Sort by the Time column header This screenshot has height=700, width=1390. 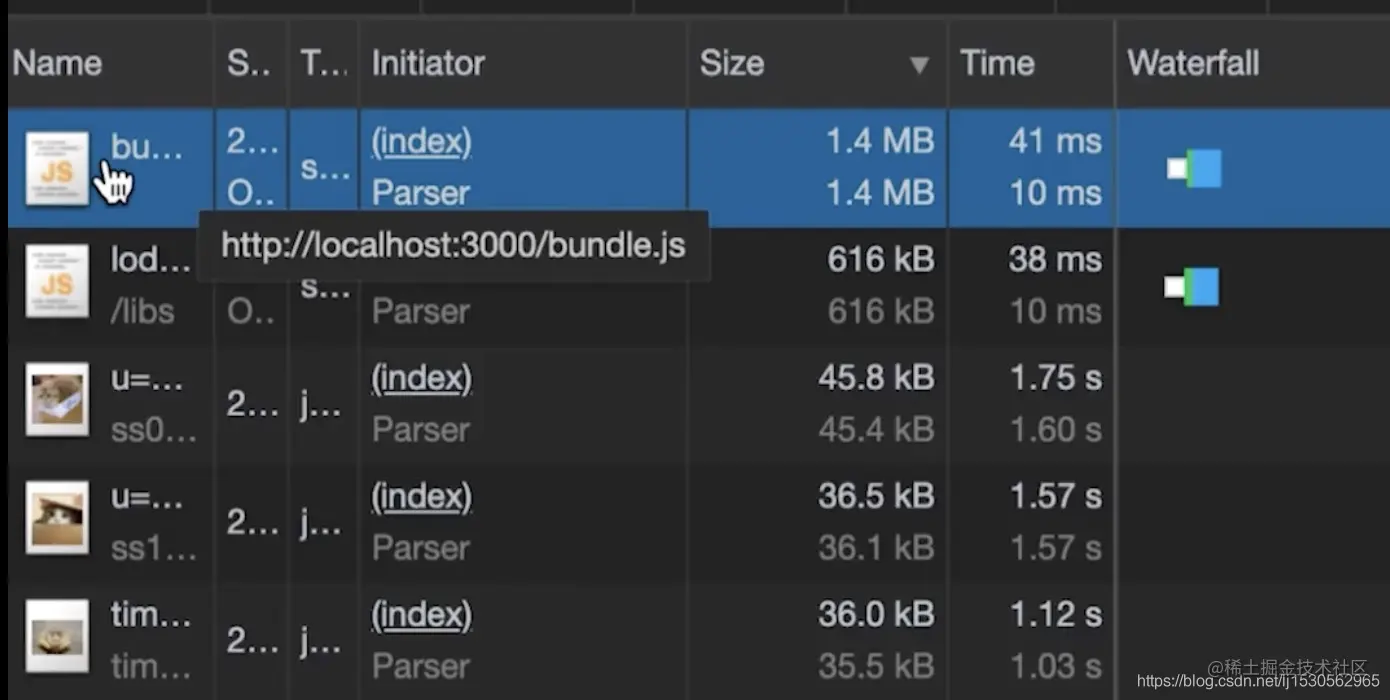997,63
